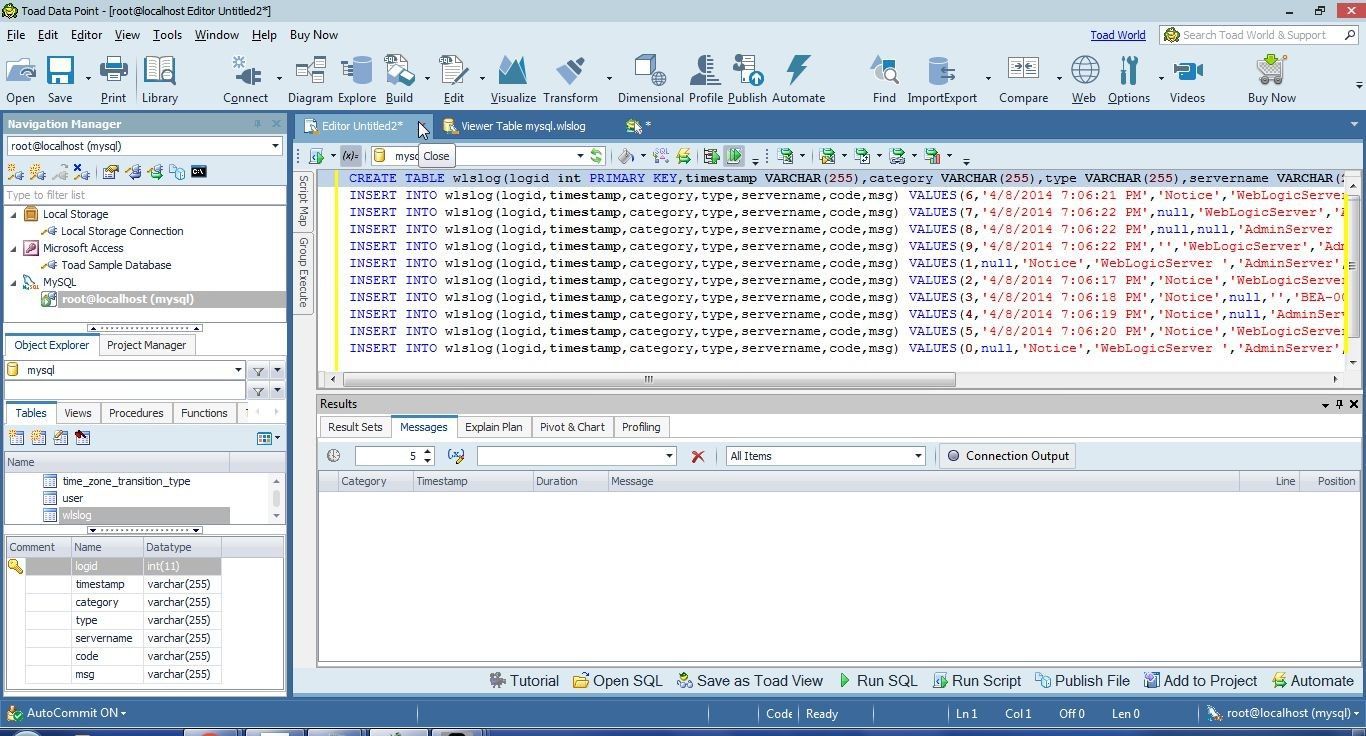
Task: Click the editor horizontal scrollbar
Action: point(649,379)
